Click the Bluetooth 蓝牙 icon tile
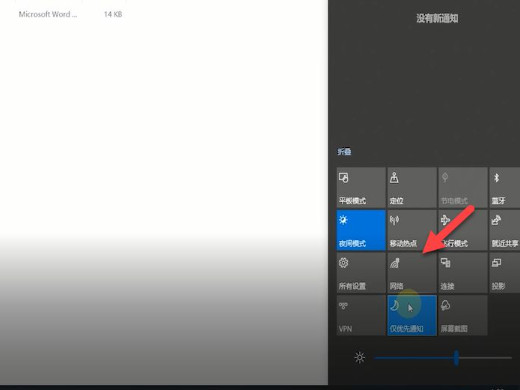This screenshot has width=520, height=390. point(504,188)
